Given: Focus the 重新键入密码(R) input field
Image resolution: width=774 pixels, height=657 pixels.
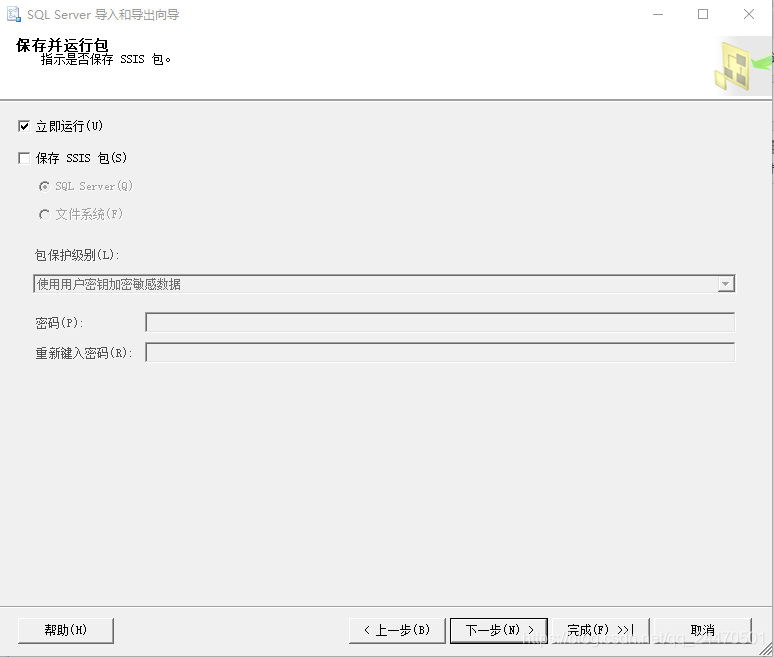Looking at the screenshot, I should [x=440, y=352].
